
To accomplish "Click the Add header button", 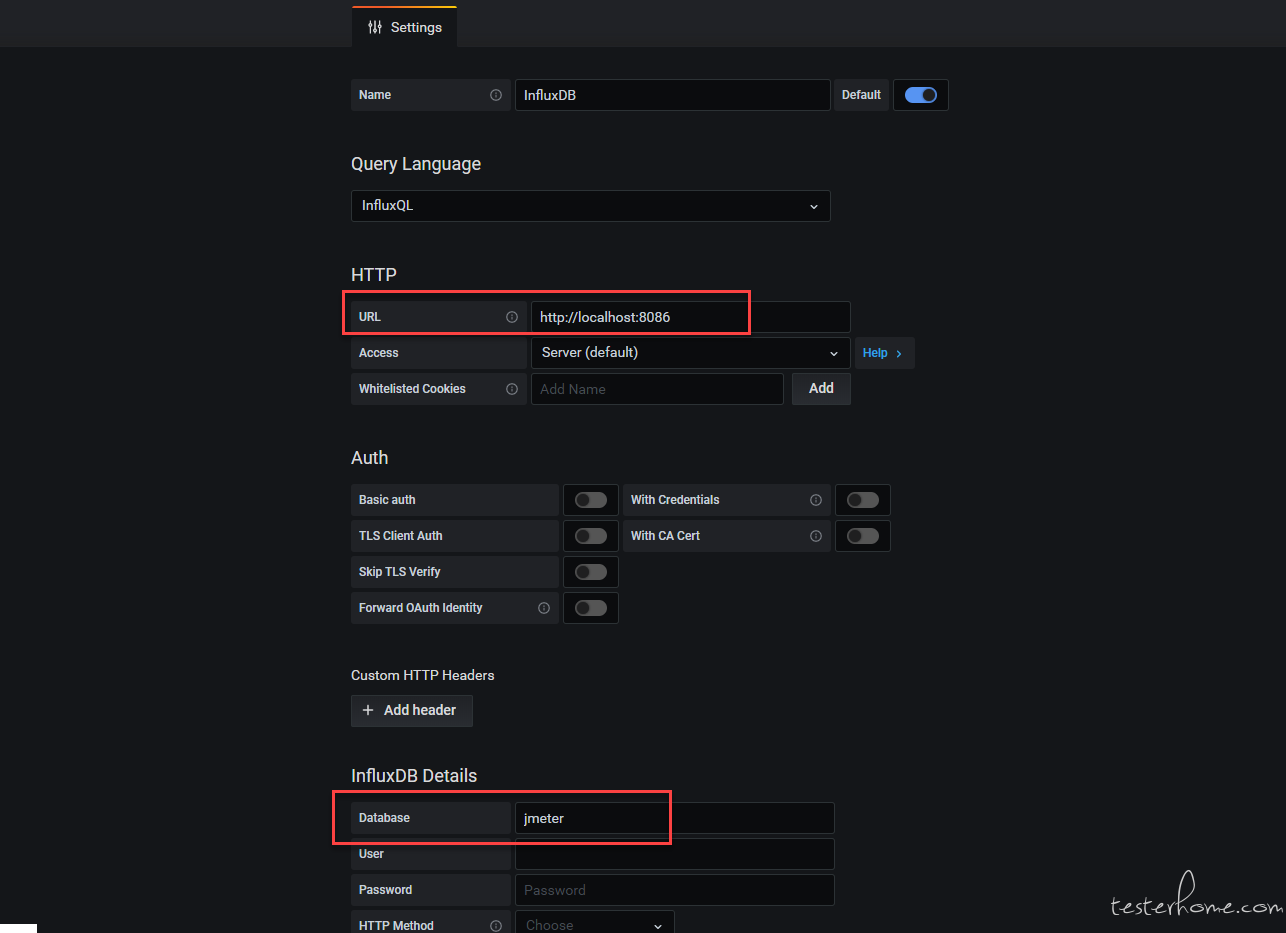I will (x=411, y=710).
